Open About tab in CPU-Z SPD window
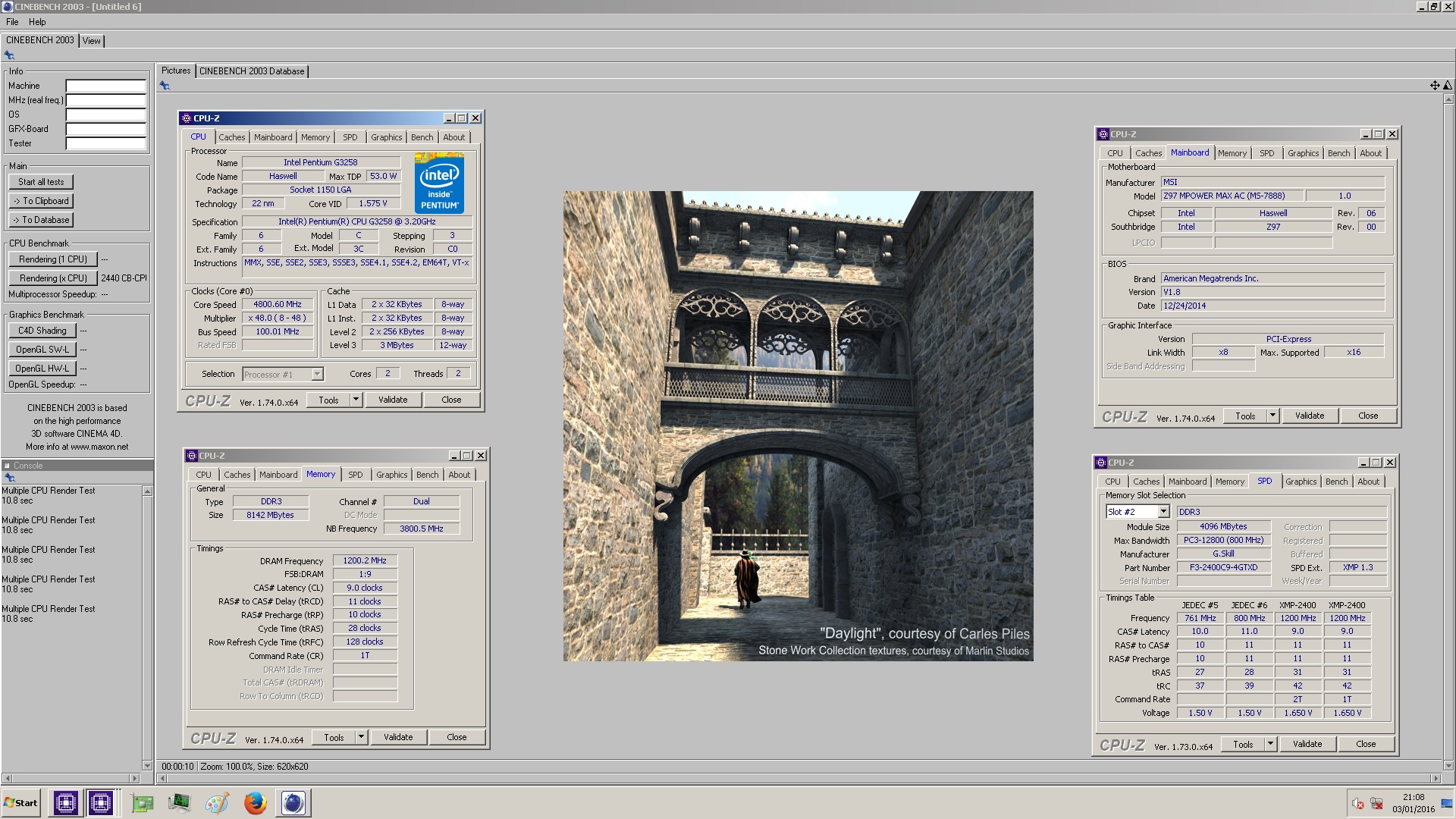The image size is (1456, 819). (1369, 482)
